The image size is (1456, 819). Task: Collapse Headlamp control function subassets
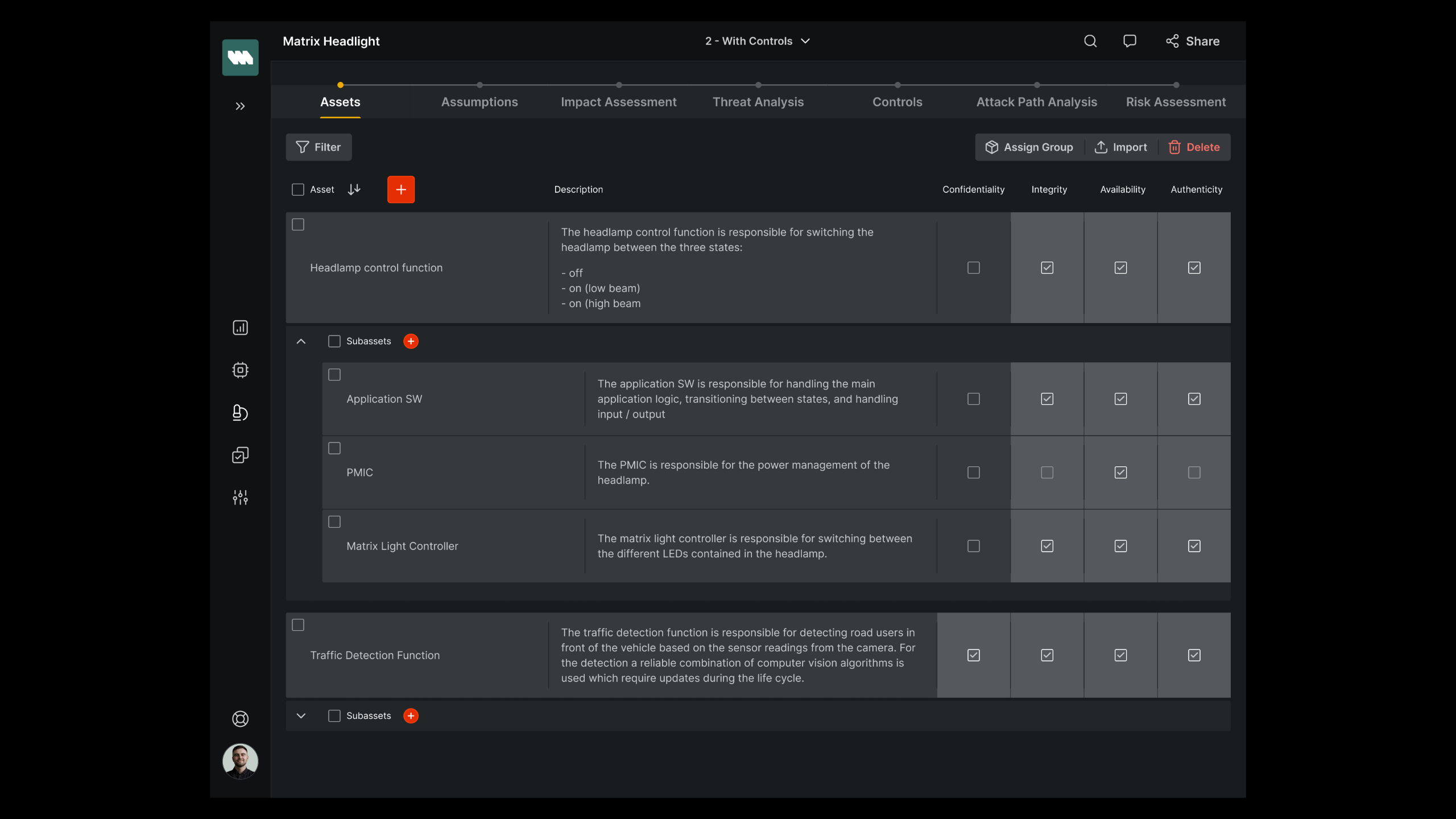point(301,341)
